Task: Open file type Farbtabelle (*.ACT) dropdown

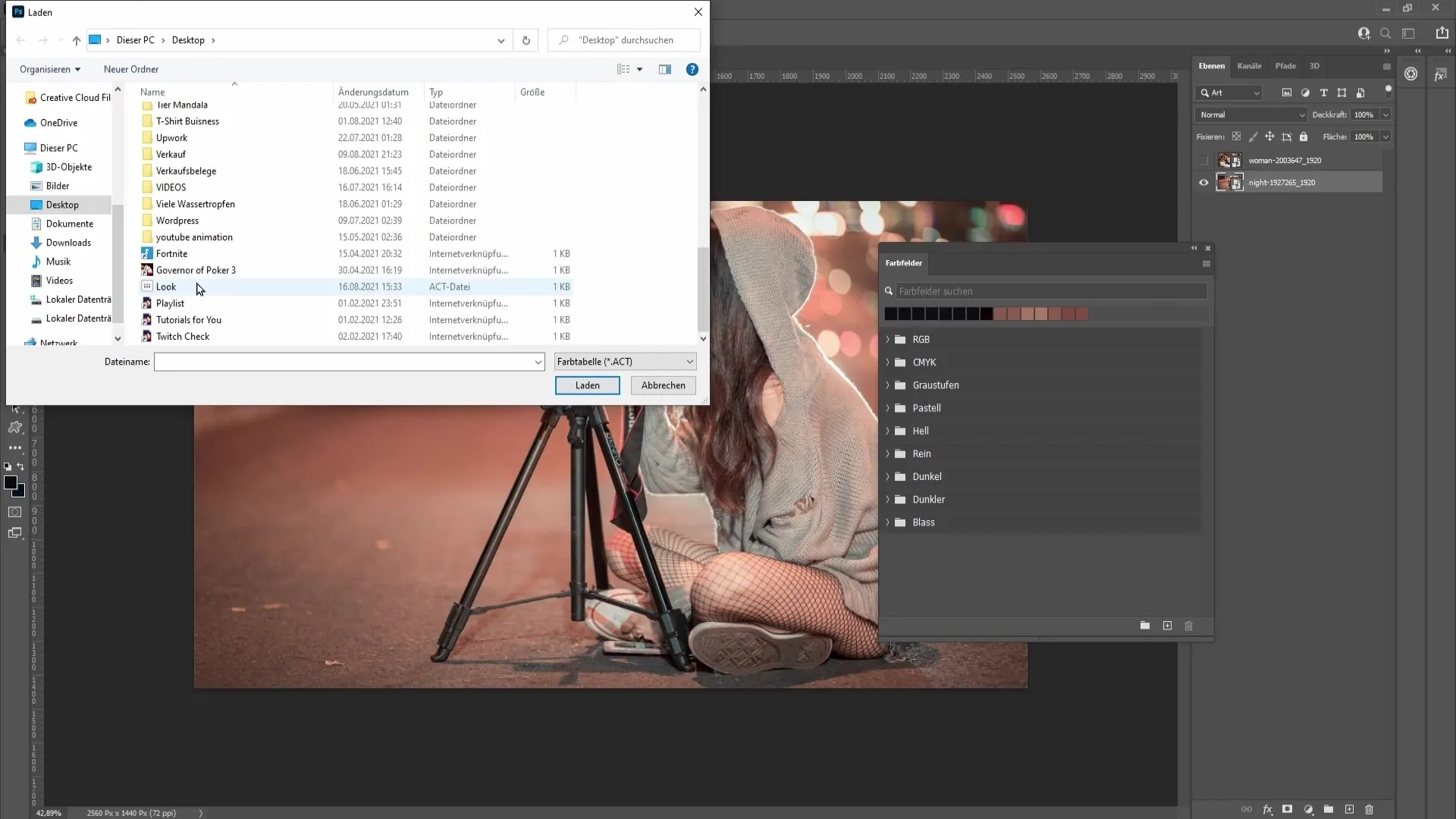Action: [625, 362]
